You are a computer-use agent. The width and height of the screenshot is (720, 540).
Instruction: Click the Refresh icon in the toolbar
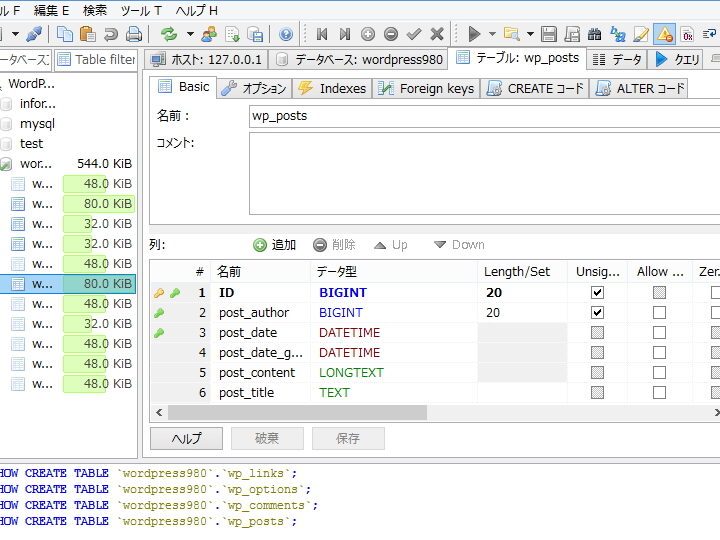click(x=169, y=34)
